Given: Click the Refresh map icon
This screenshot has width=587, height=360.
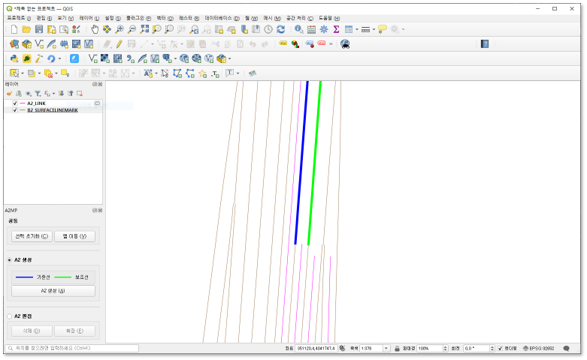Looking at the screenshot, I should tap(281, 29).
